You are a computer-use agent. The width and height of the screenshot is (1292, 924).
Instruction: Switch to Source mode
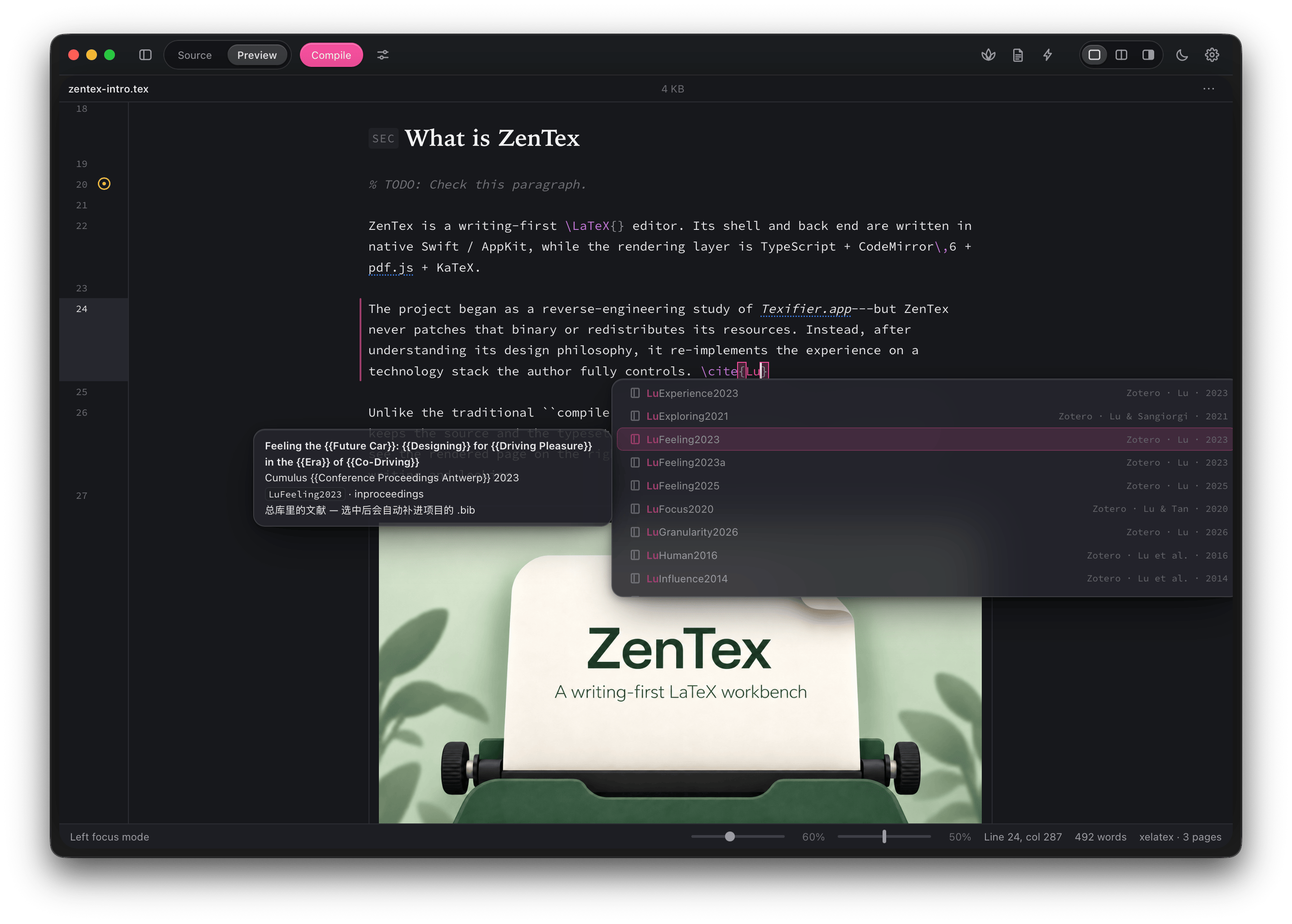coord(194,55)
